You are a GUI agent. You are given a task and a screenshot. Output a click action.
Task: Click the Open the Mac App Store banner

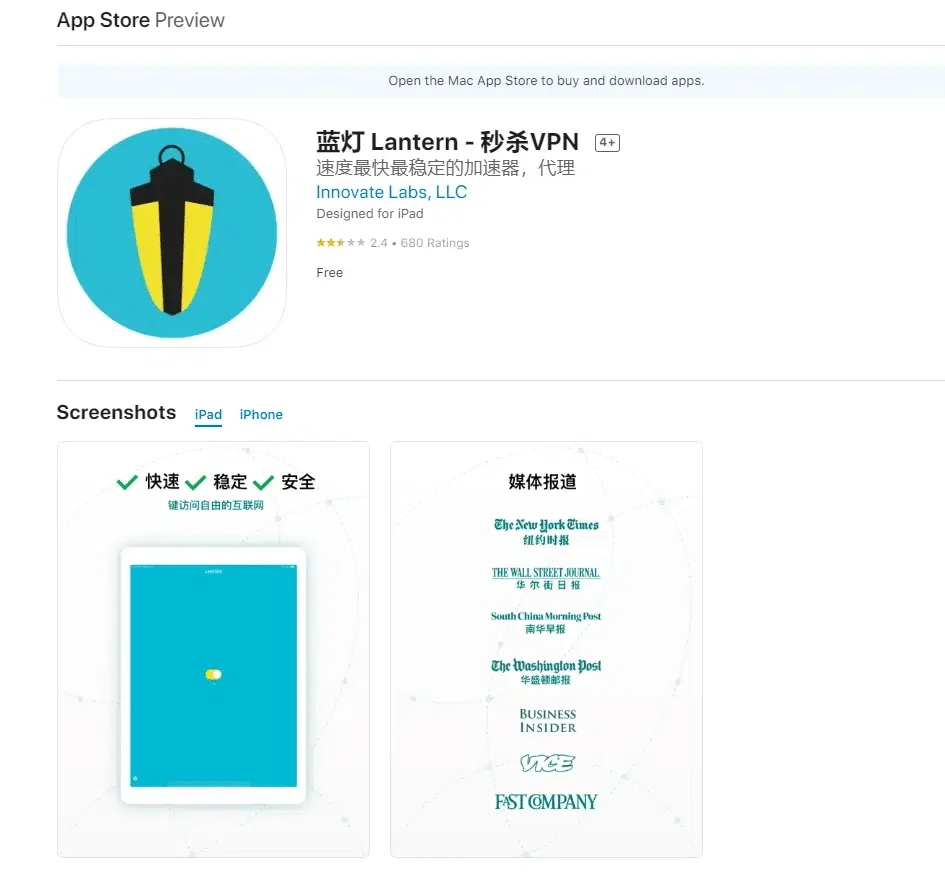[546, 81]
